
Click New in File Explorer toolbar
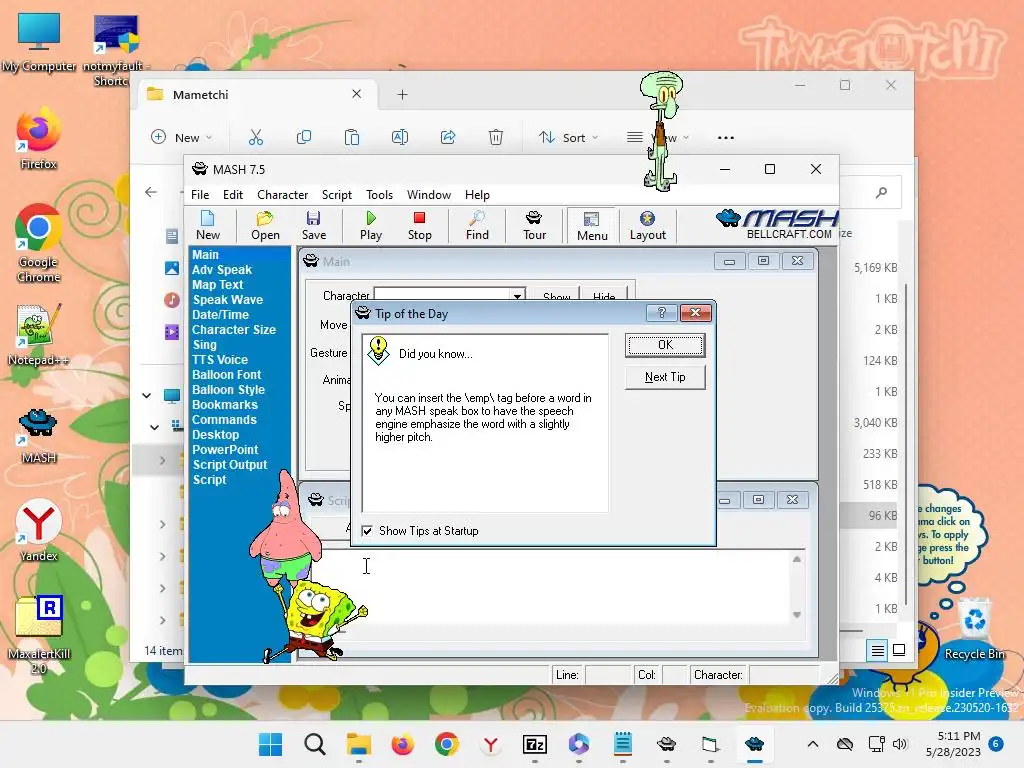pyautogui.click(x=182, y=137)
